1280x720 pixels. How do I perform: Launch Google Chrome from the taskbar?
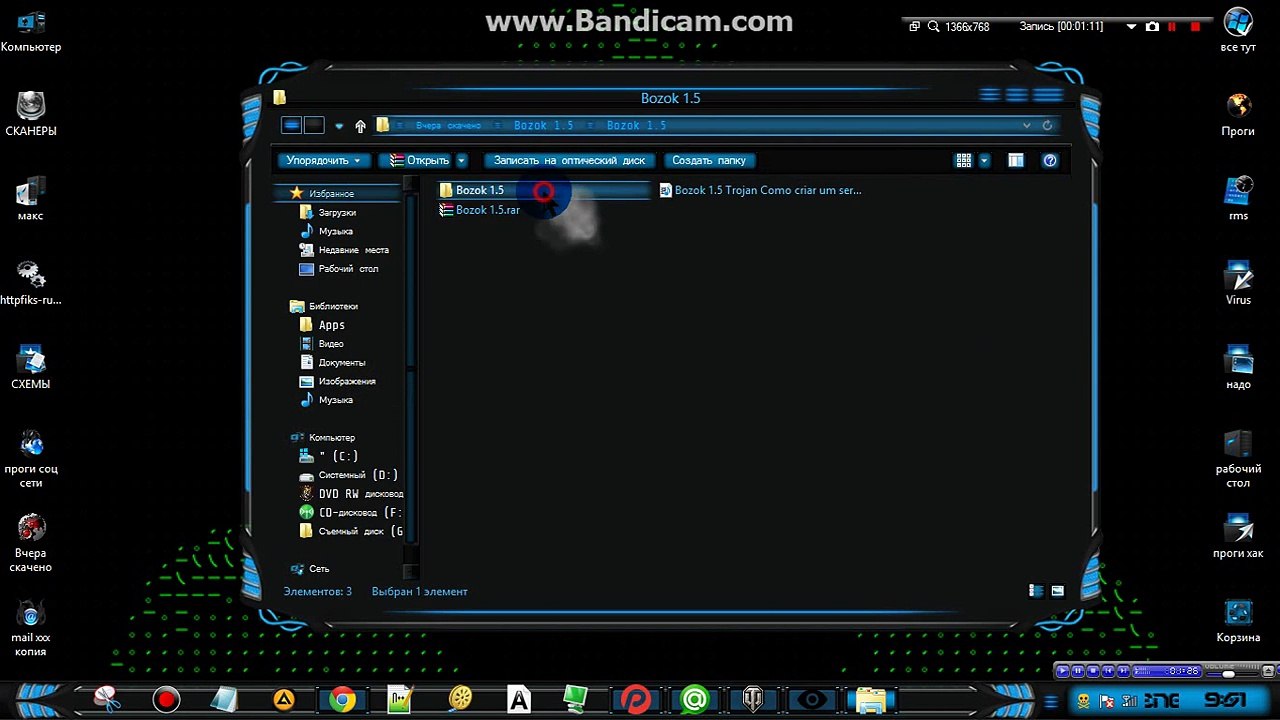coord(342,699)
